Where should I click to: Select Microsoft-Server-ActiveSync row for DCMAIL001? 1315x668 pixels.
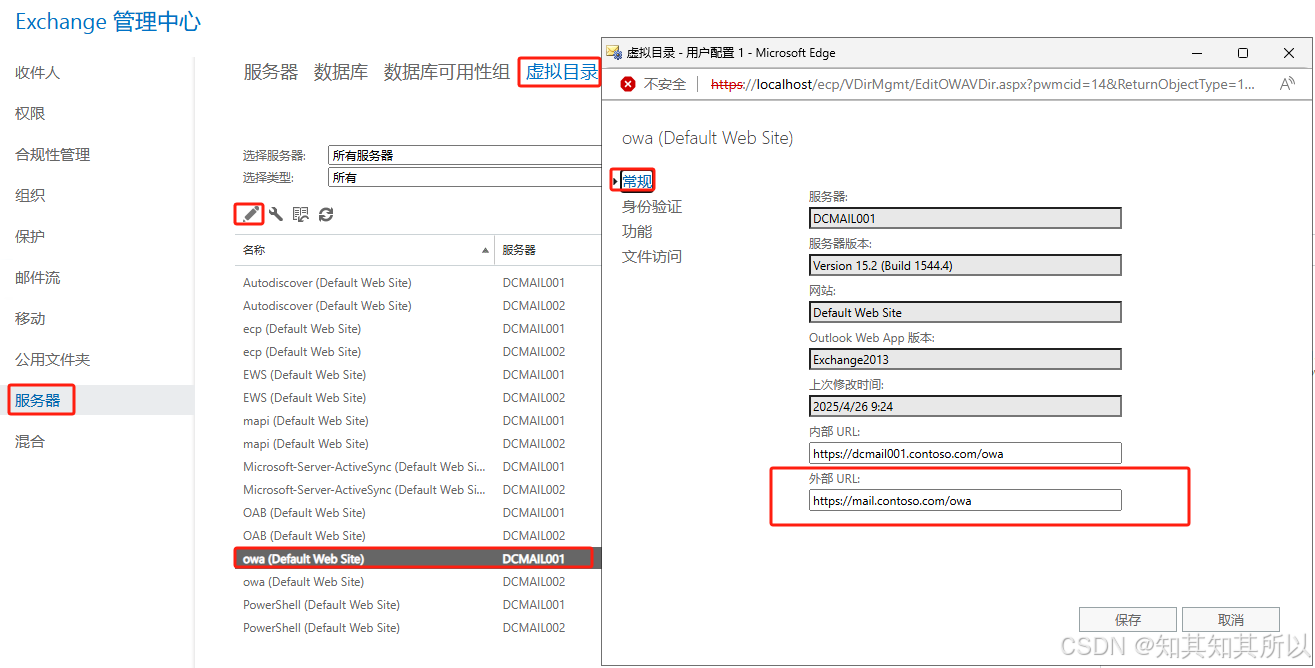[x=418, y=467]
